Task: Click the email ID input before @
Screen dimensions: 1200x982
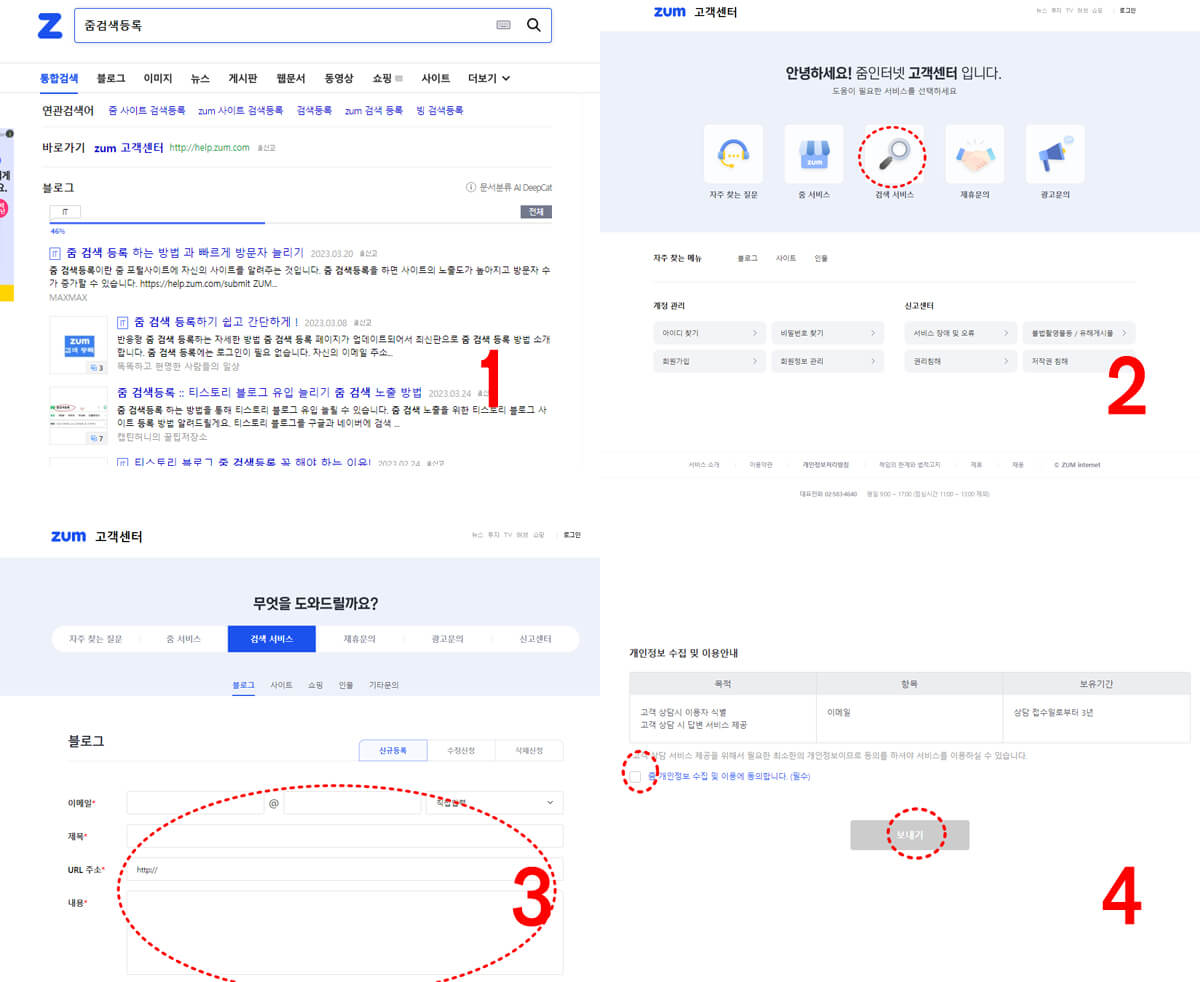Action: (195, 803)
